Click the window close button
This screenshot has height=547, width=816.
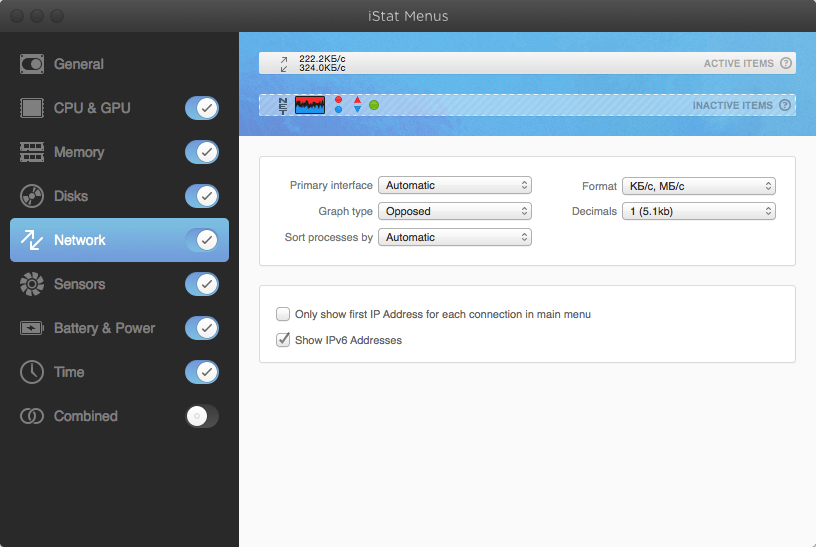(17, 16)
